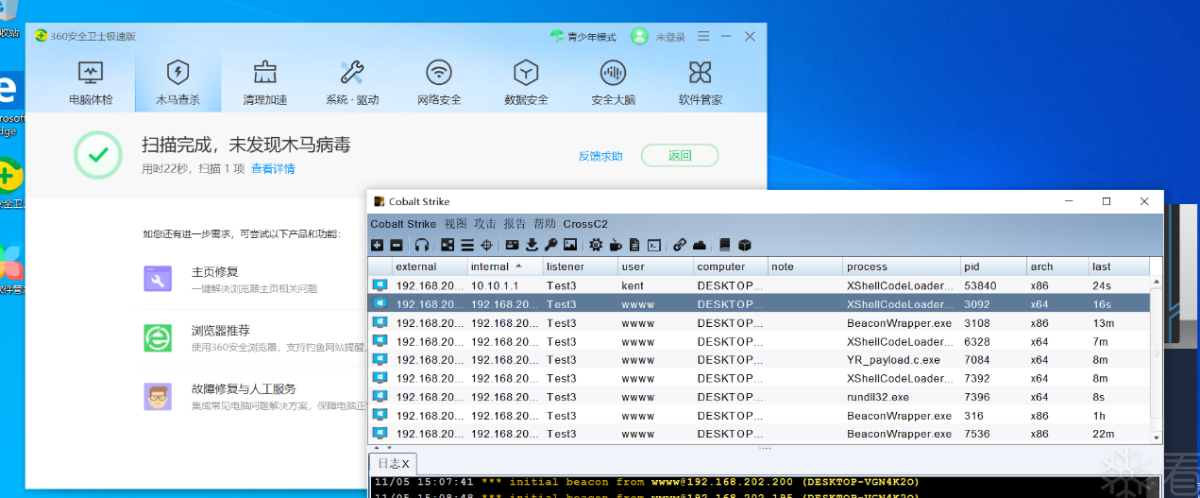Switch to session table view icon
Viewport: 1200px width, 498px height.
tap(467, 245)
